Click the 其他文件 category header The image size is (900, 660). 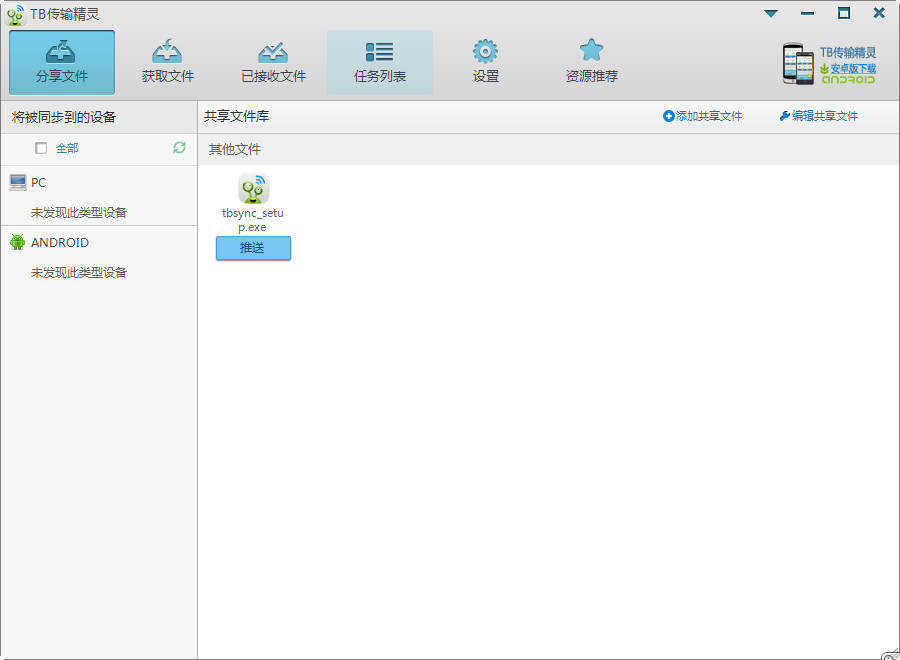tap(235, 149)
